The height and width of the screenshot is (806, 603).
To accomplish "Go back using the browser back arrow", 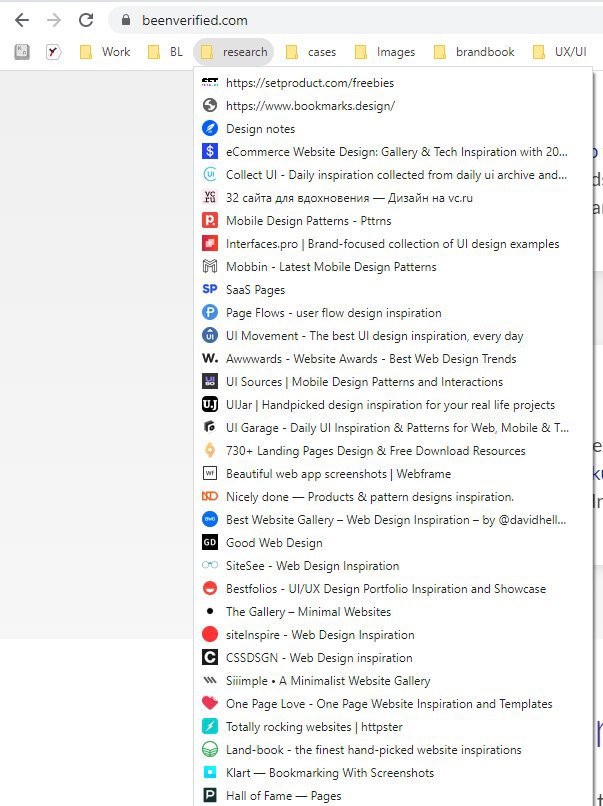I will coord(22,20).
